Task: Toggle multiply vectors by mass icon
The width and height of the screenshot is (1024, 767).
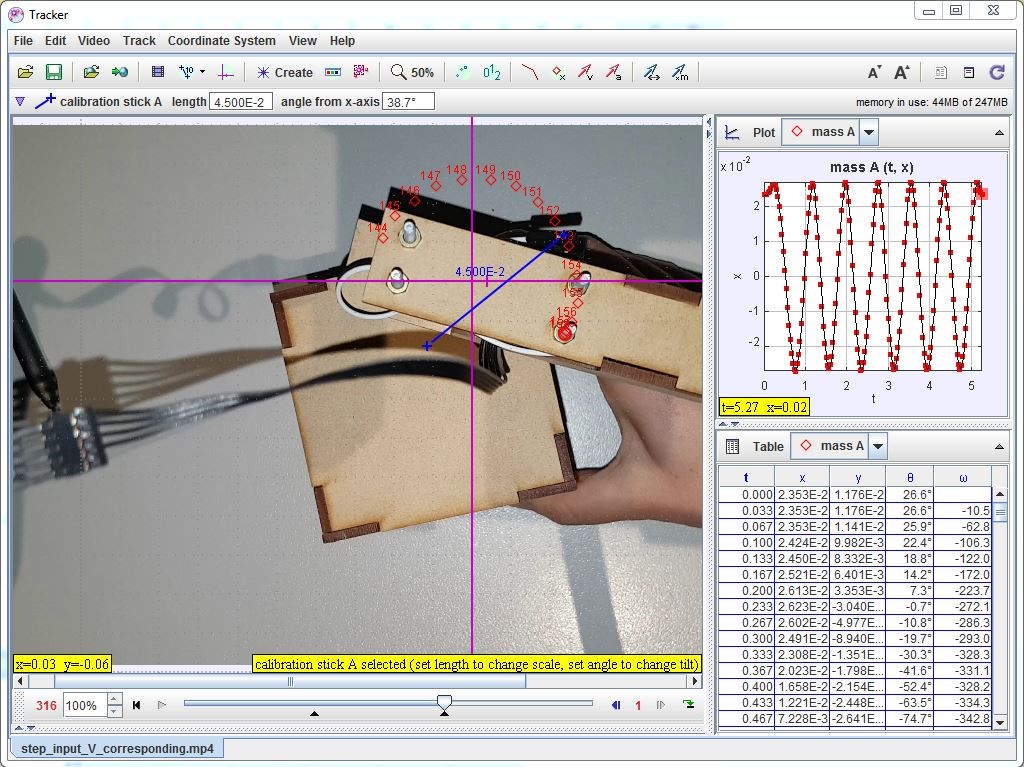Action: pos(680,73)
